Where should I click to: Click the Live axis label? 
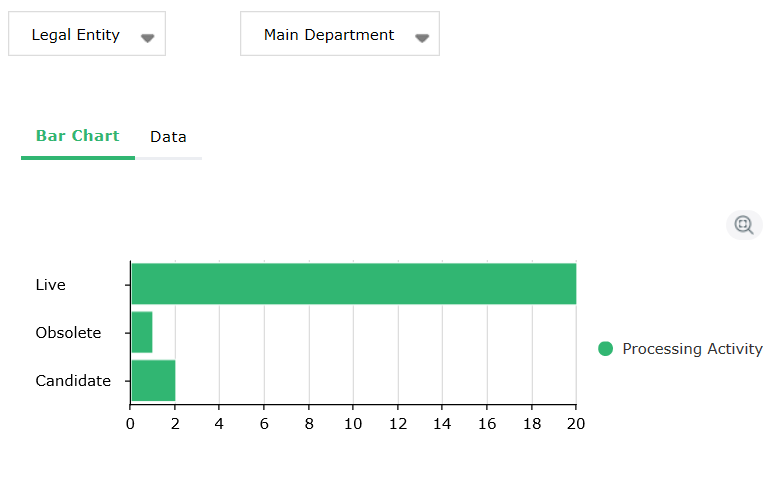point(50,285)
